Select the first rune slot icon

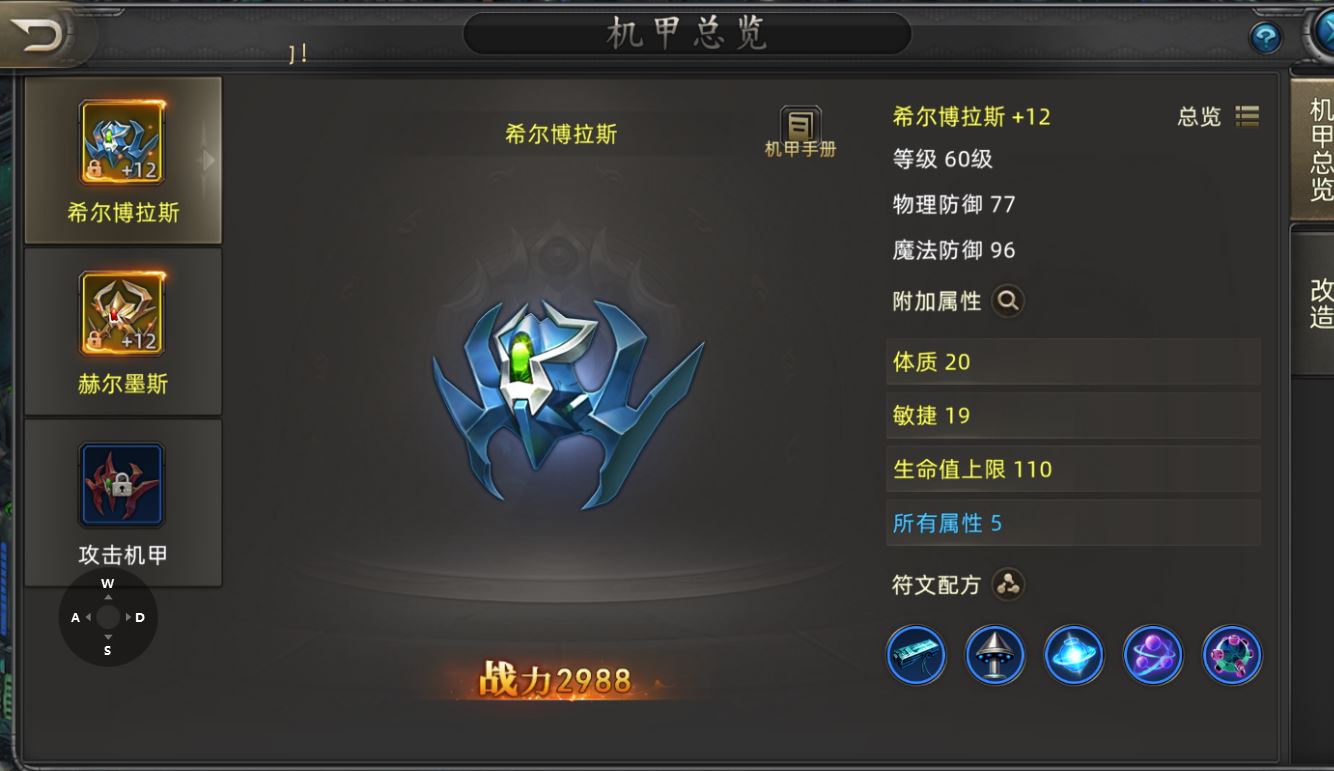[916, 656]
